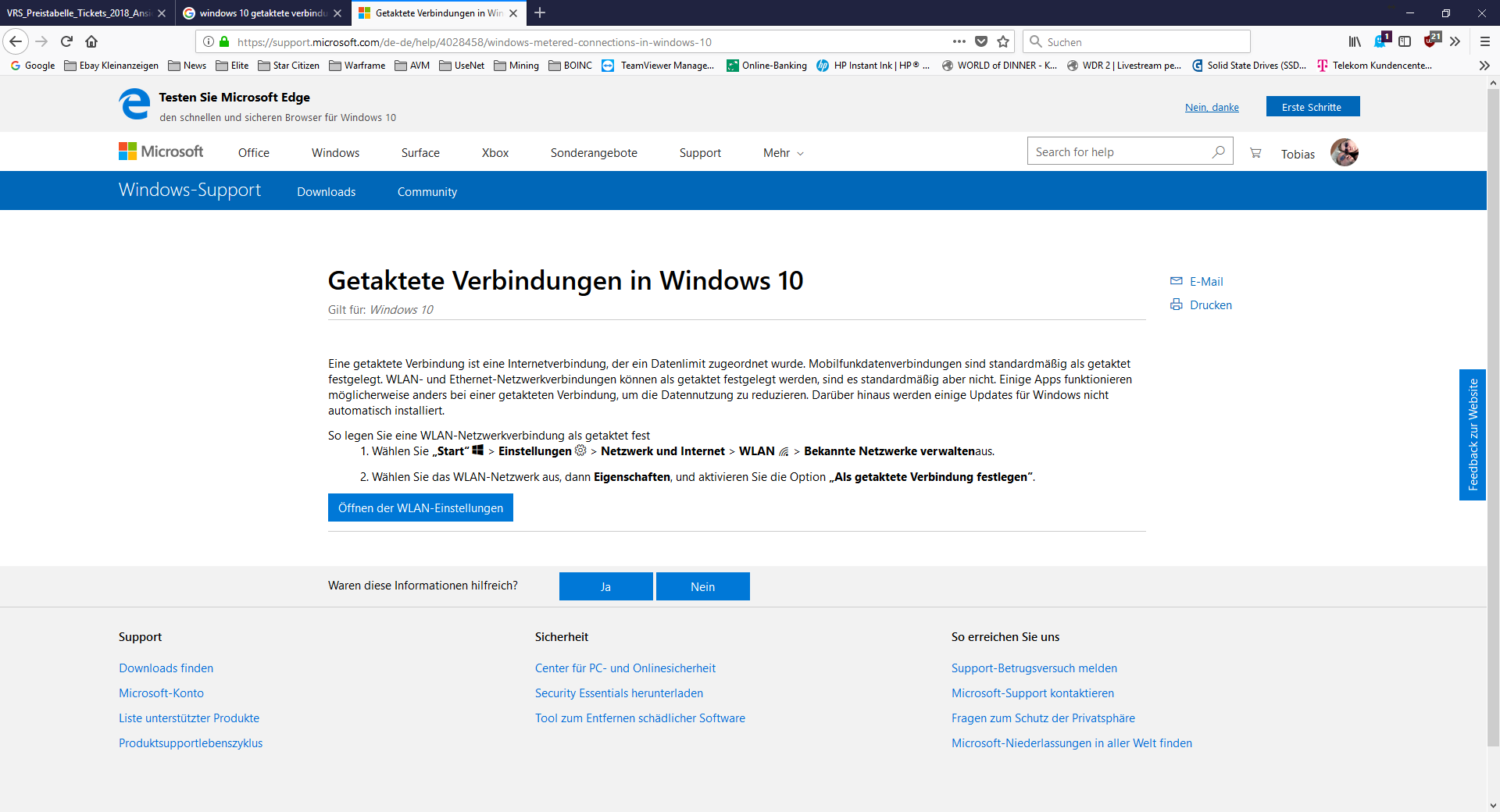Answer Ja to helpful question
Screen dimensions: 1500x812
pyautogui.click(x=605, y=586)
